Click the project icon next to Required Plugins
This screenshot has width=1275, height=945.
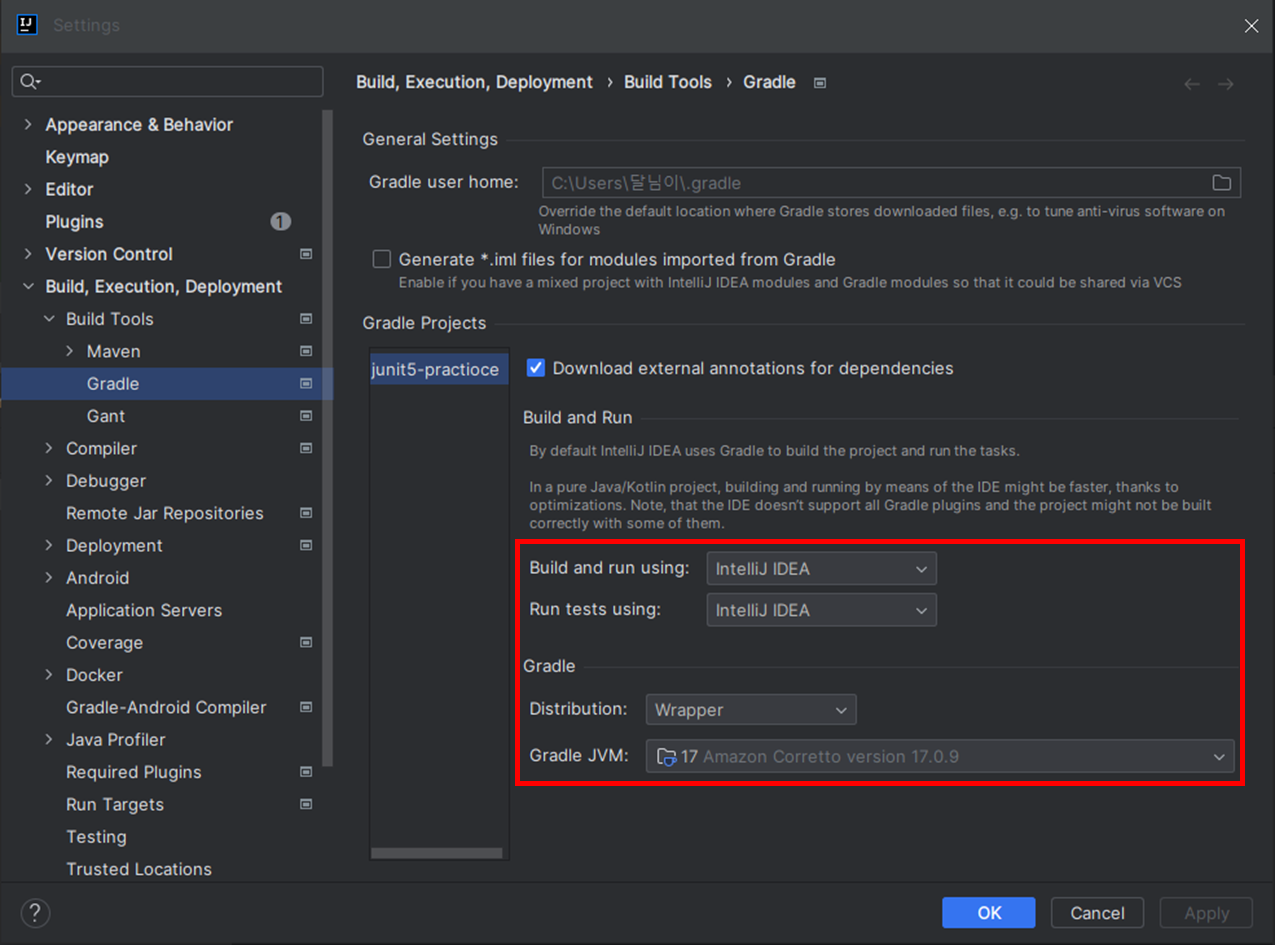[x=306, y=772]
